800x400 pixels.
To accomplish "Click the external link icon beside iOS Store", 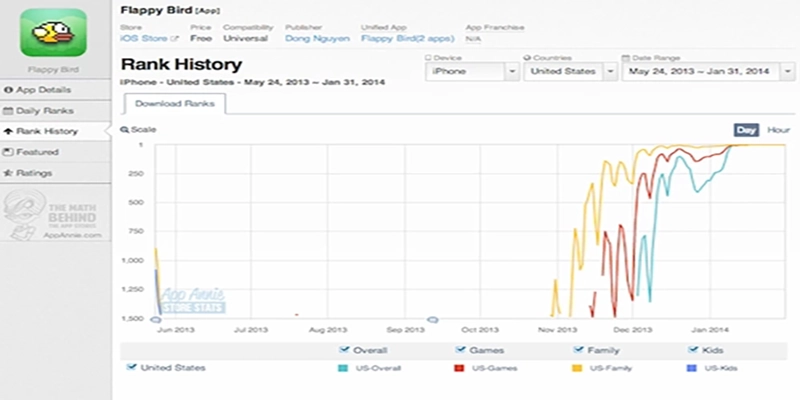I will (x=175, y=39).
